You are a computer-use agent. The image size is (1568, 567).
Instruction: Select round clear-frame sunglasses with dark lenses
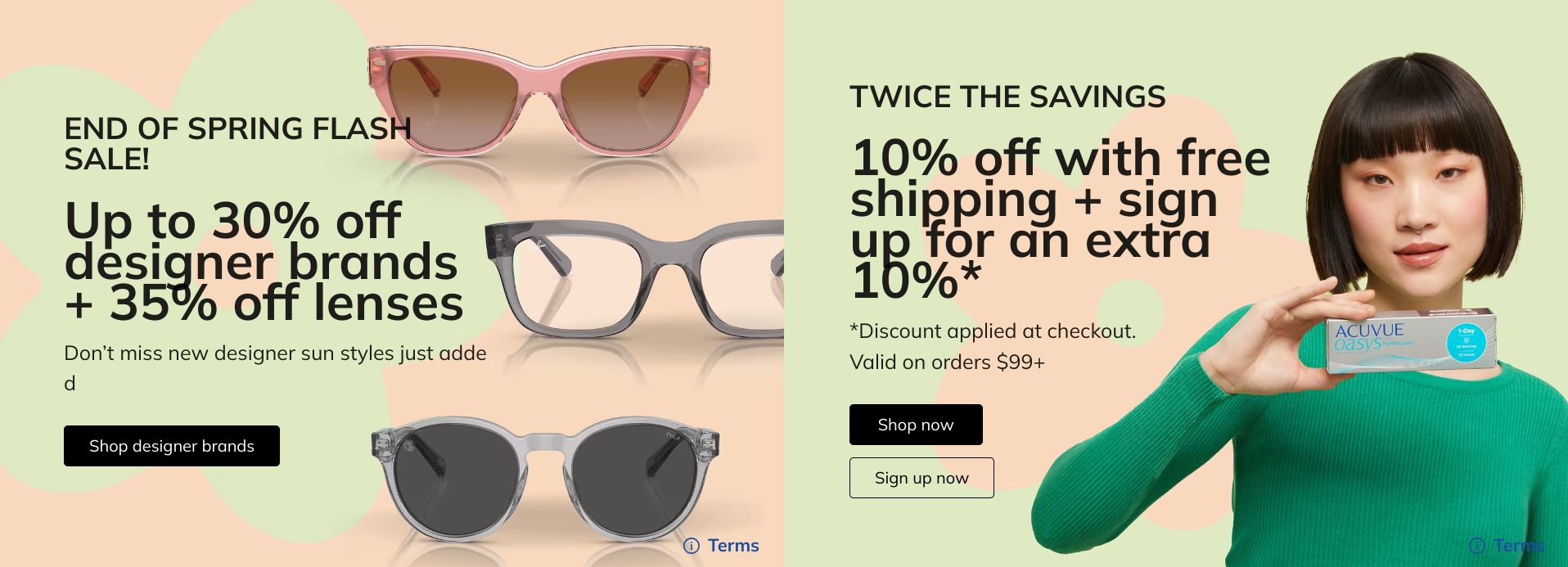(x=545, y=478)
